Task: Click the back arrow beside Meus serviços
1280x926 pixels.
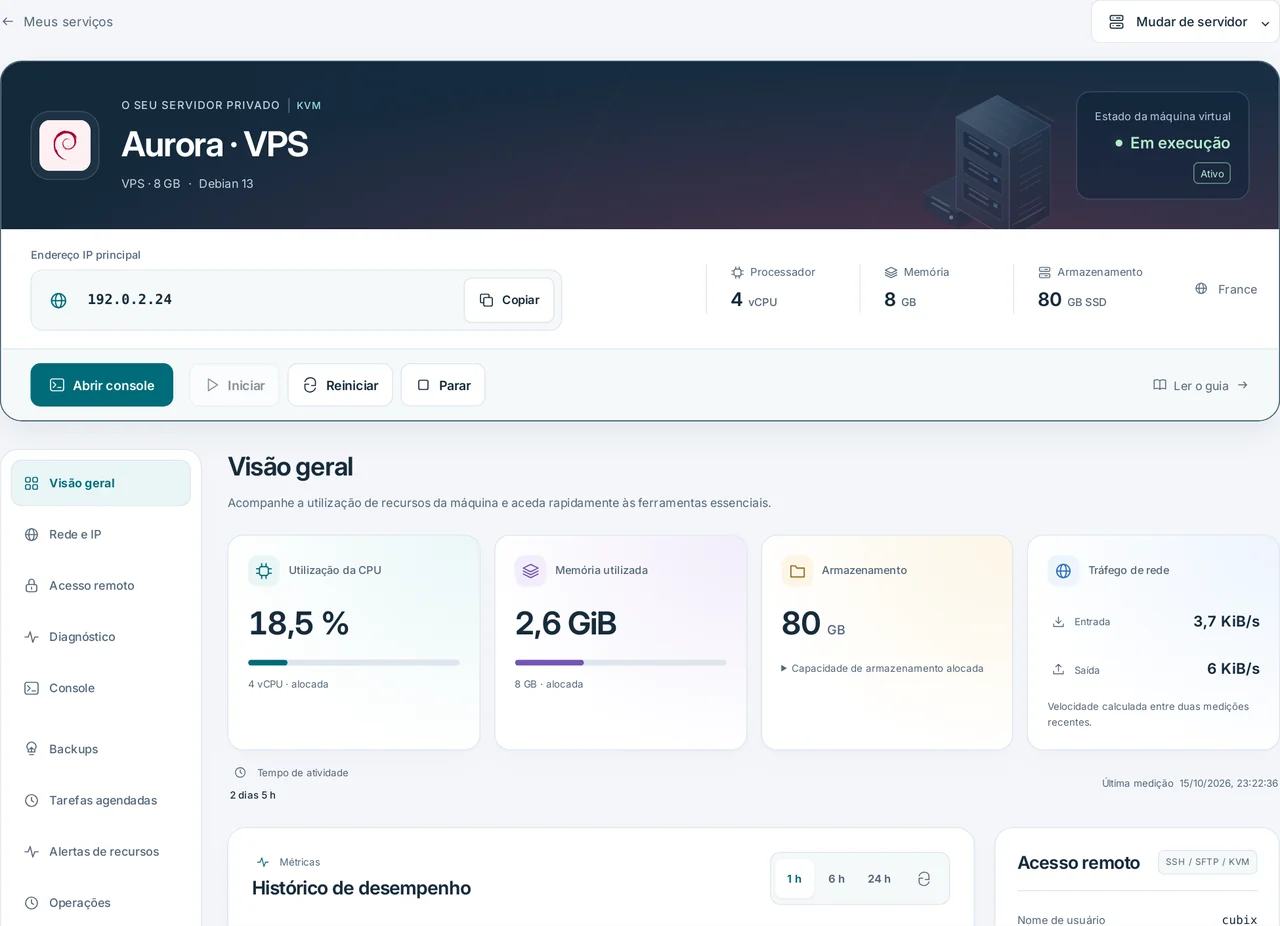Action: click(x=8, y=21)
